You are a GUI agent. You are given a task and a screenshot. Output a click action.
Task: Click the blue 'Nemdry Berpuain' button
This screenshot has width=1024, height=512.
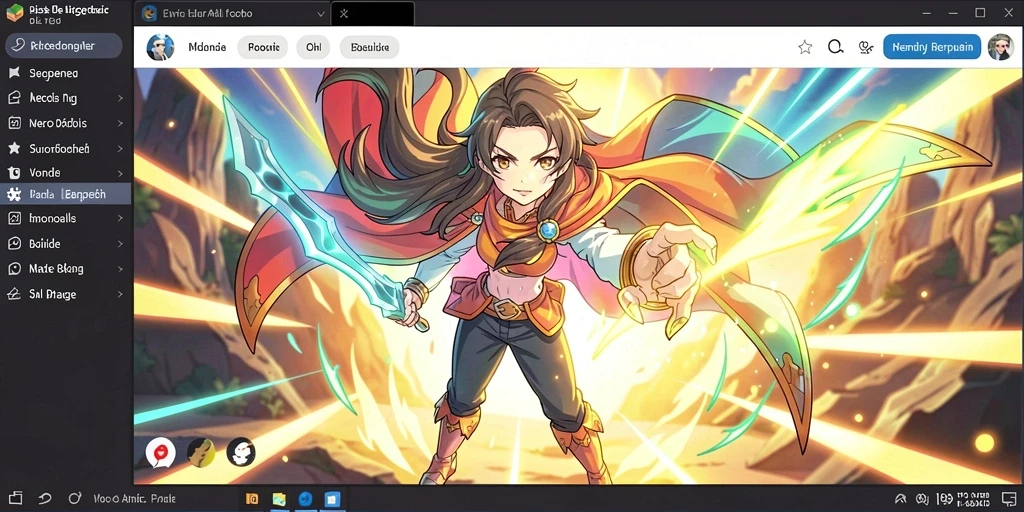[x=932, y=47]
